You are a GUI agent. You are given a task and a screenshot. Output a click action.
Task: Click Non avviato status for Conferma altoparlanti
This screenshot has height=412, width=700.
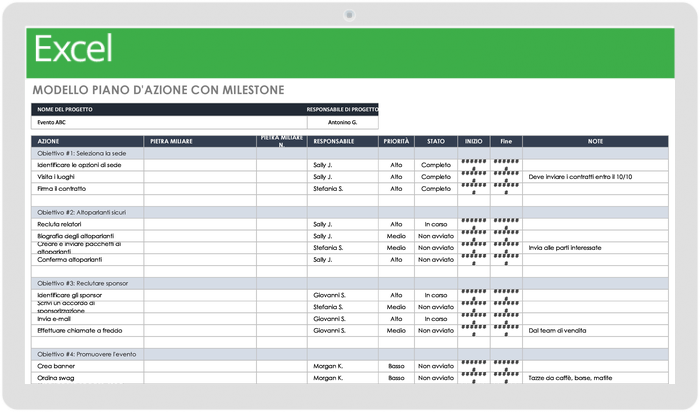[x=436, y=260]
